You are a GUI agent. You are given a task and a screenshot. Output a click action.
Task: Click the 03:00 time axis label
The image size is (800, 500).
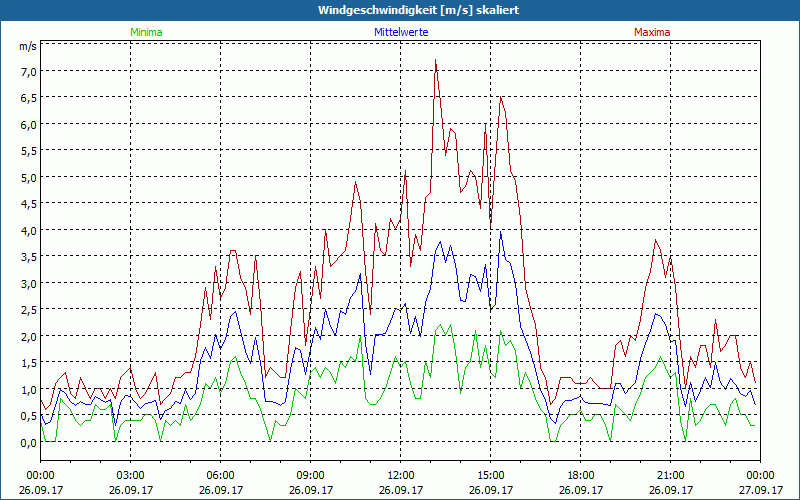pos(131,476)
